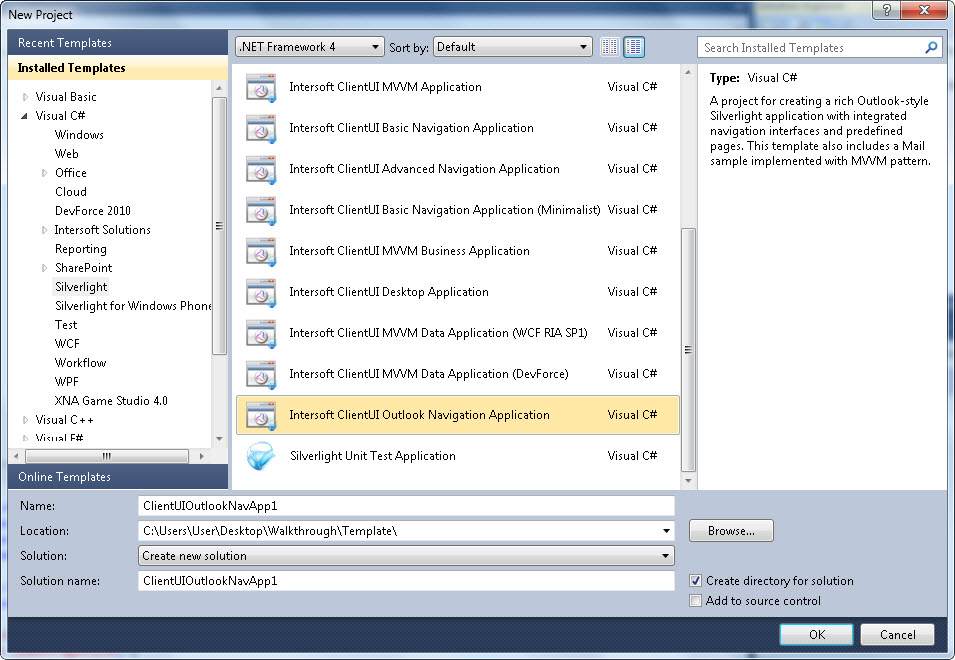Enable Add to source control checkbox
Image resolution: width=955 pixels, height=660 pixels.
(x=696, y=601)
